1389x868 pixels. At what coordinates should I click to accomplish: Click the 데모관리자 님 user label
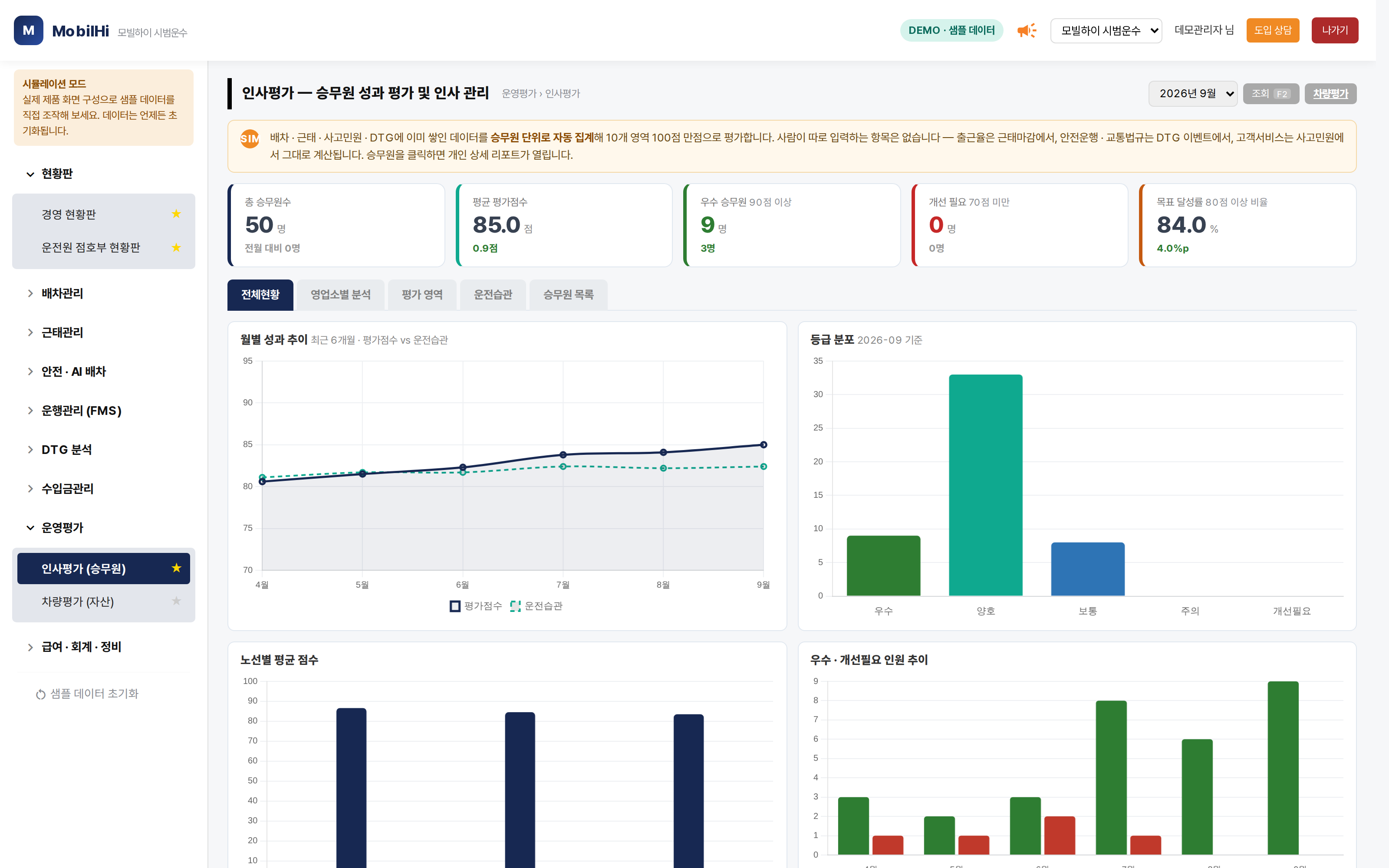pos(1204,30)
